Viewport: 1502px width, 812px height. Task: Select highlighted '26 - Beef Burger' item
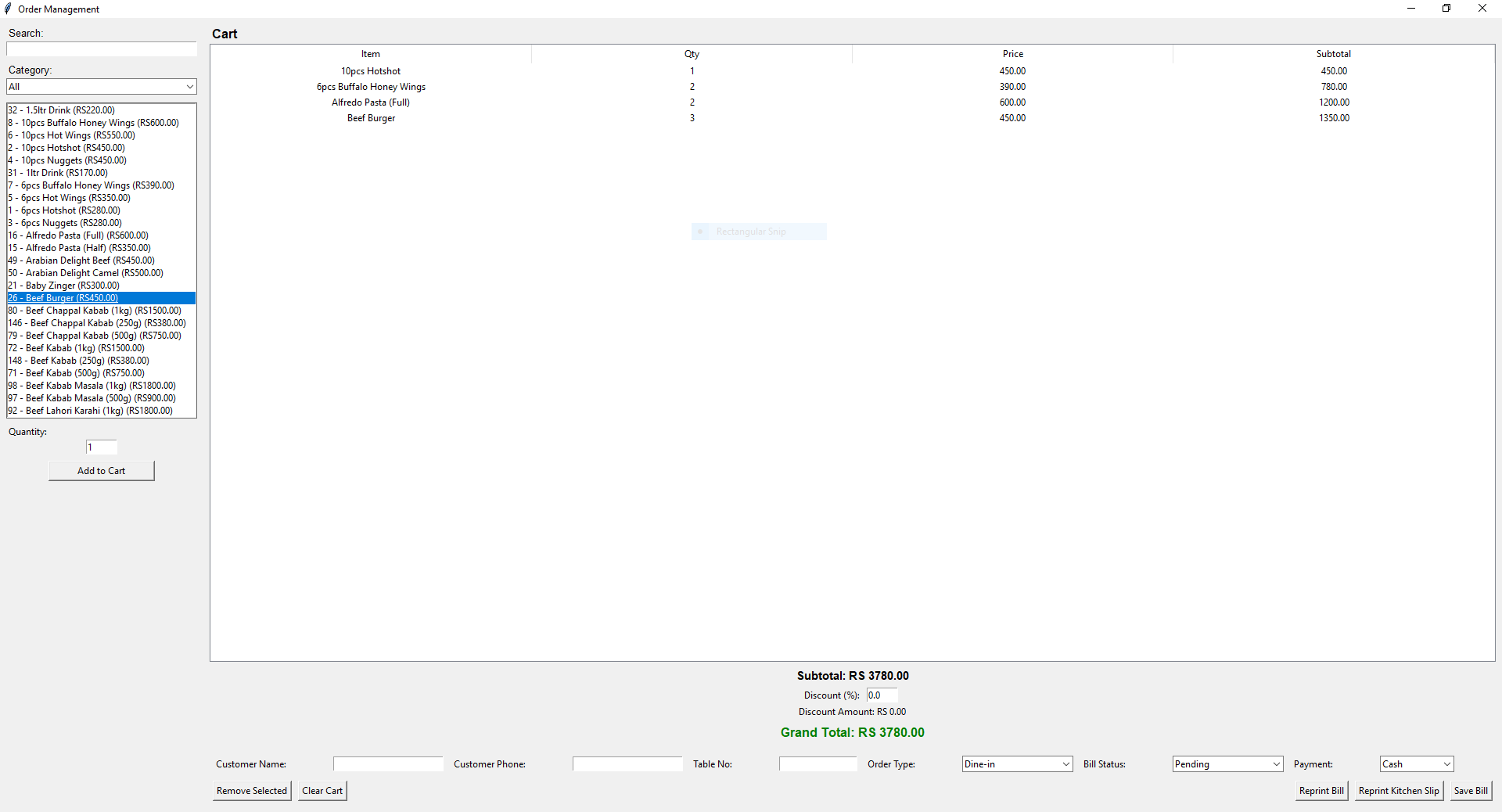coord(102,298)
